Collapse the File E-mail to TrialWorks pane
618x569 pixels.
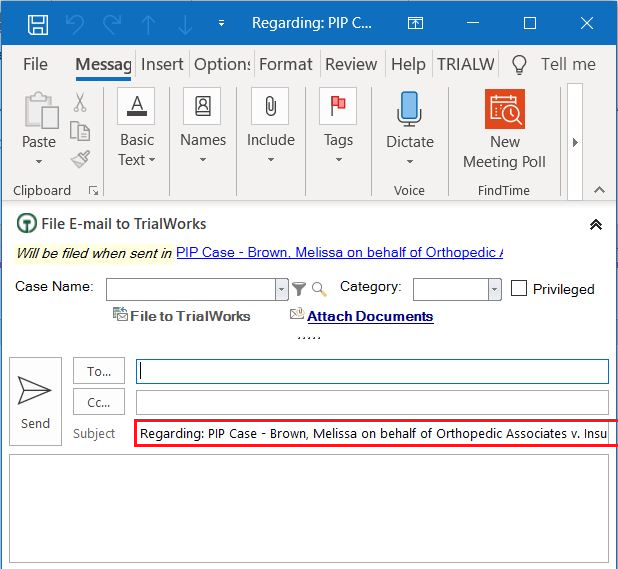click(x=596, y=224)
